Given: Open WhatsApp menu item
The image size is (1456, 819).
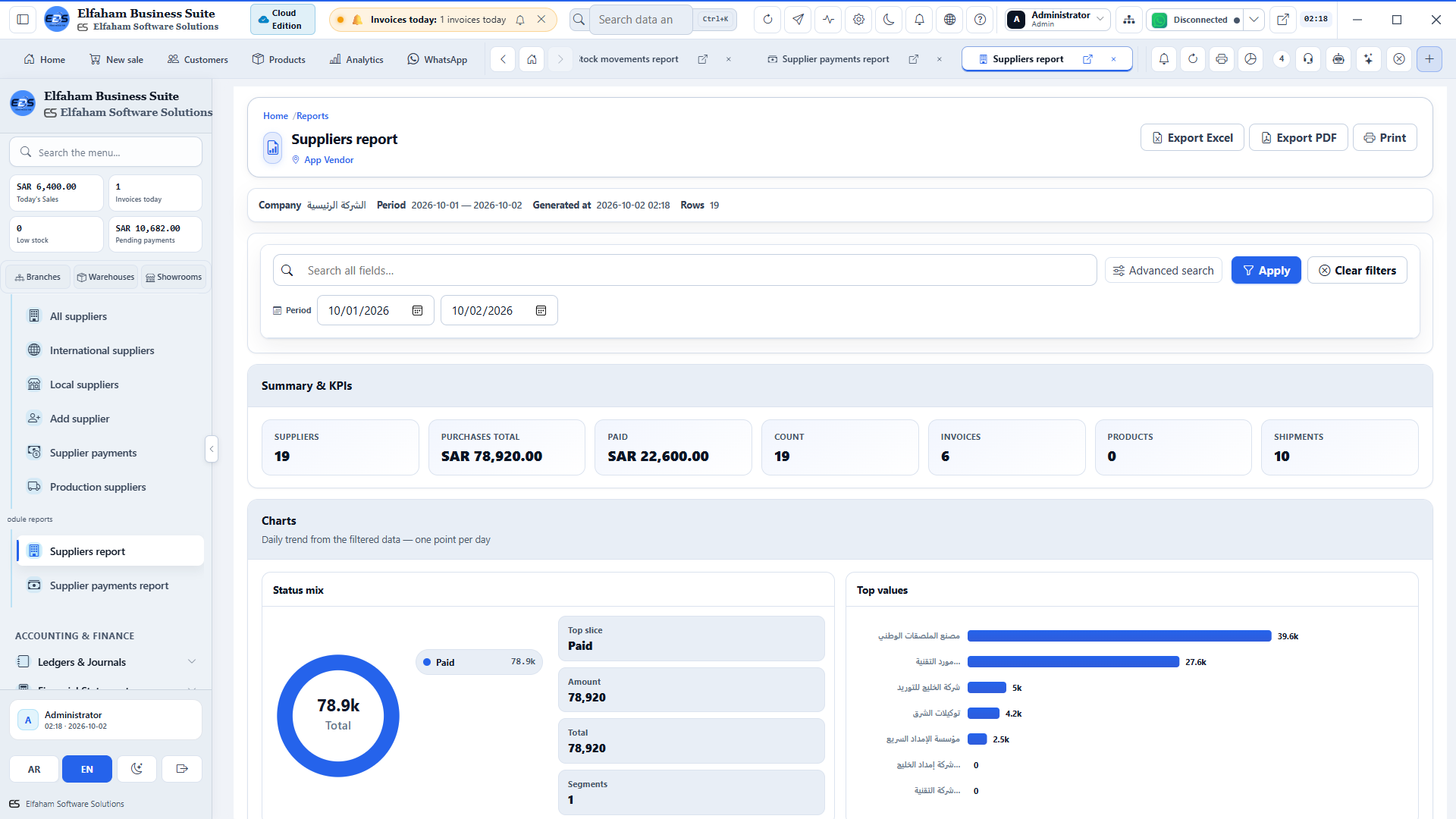Looking at the screenshot, I should coord(437,59).
